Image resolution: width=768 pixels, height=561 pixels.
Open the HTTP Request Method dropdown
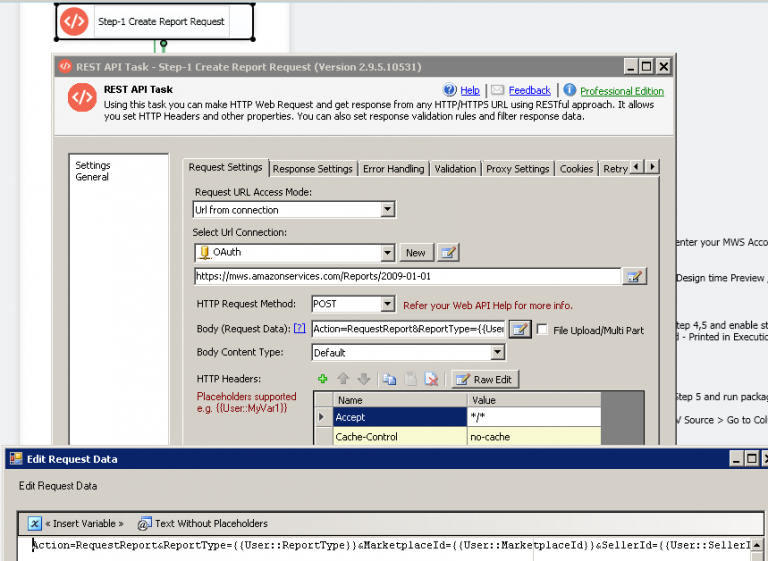[387, 304]
